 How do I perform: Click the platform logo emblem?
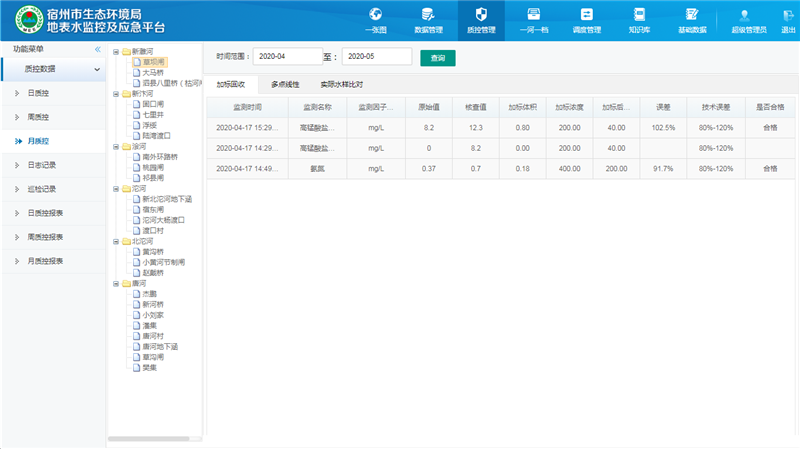29,20
